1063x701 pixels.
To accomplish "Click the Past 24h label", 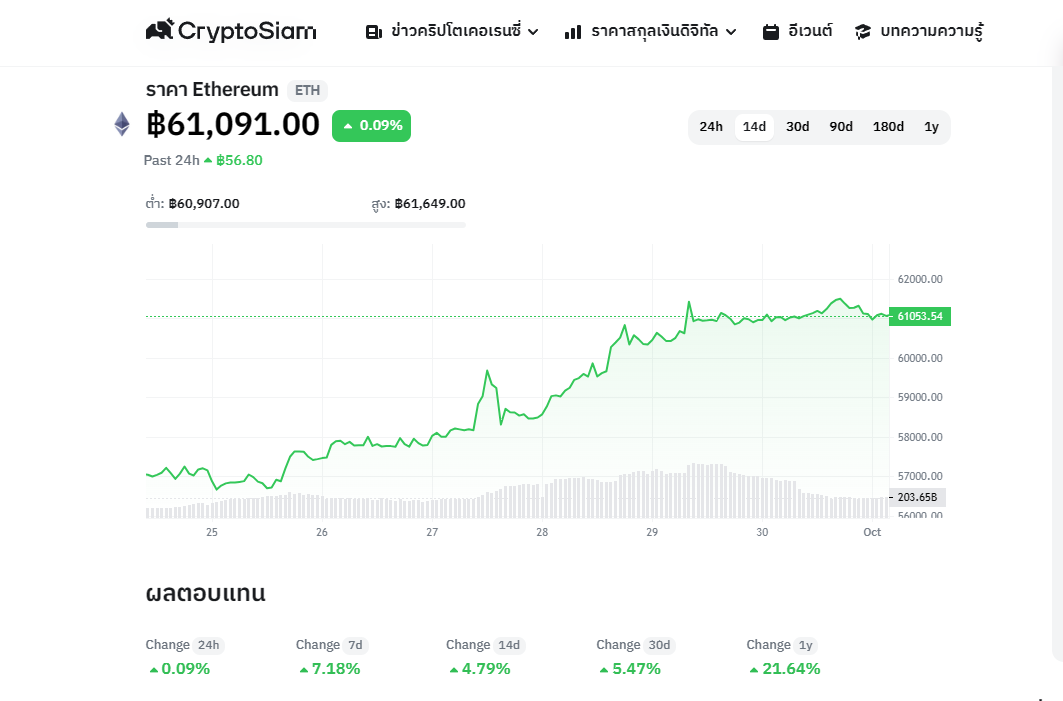I will pyautogui.click(x=172, y=161).
